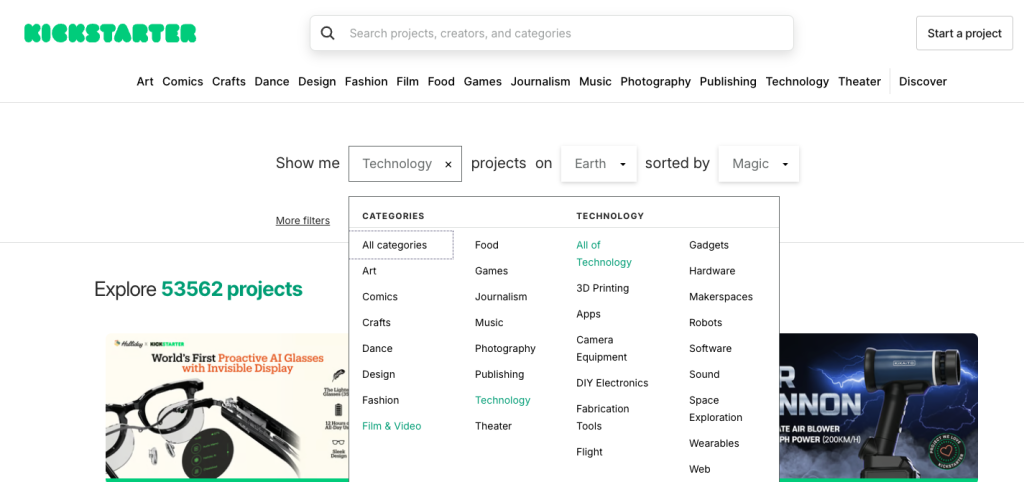Open Theater in the top navigation bar
This screenshot has width=1024, height=482.
859,82
